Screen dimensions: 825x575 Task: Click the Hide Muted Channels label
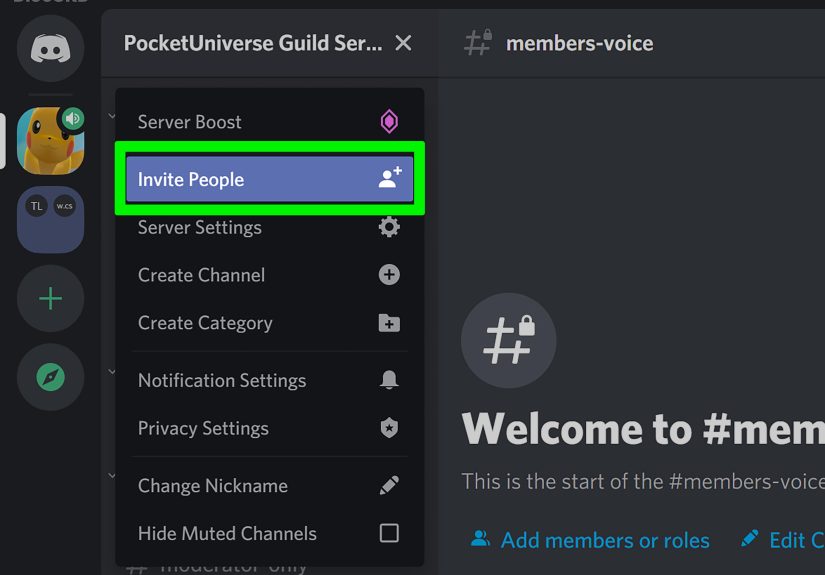point(227,533)
